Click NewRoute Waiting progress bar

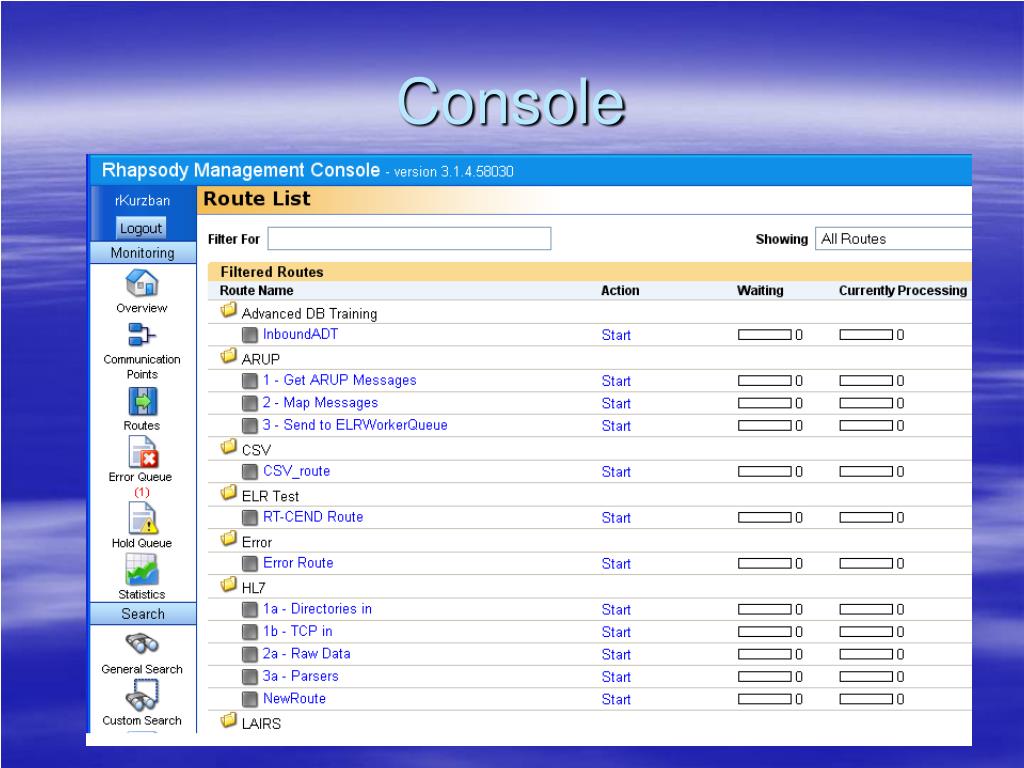(x=765, y=699)
